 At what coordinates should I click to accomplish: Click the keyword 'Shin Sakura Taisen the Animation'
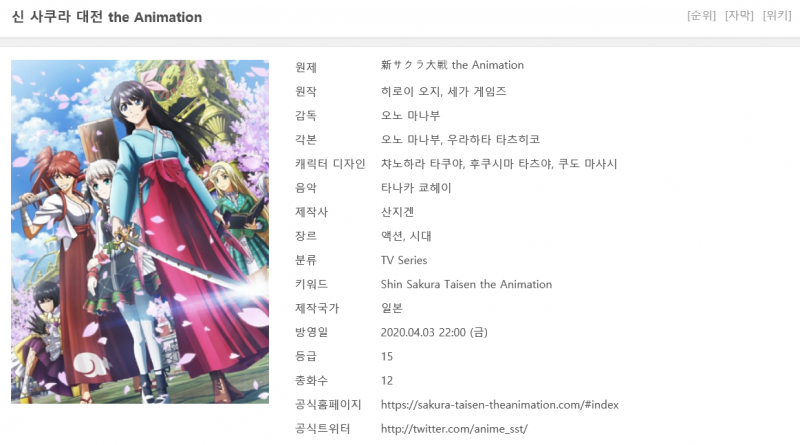[x=466, y=284]
